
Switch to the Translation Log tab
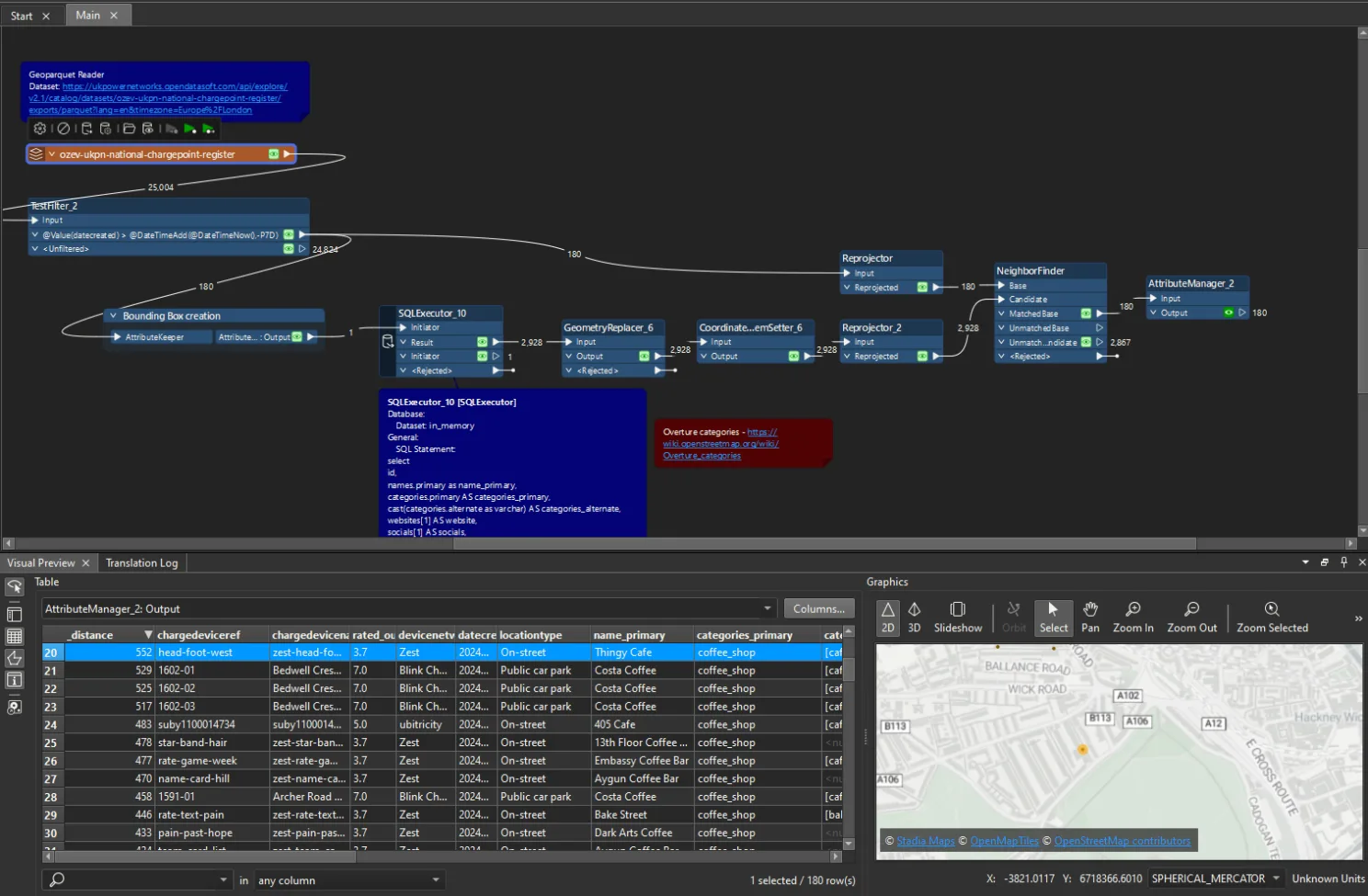click(x=142, y=563)
